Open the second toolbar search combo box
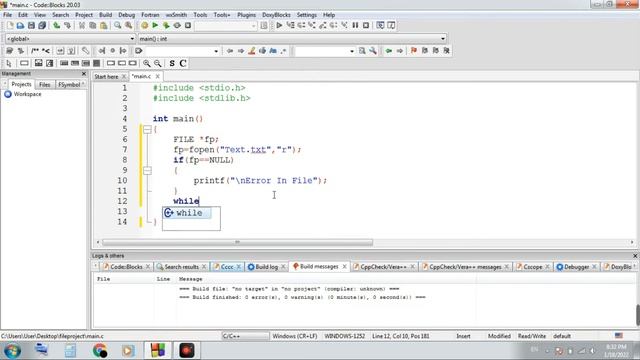Screen dimensions: 640x360 [325, 51]
